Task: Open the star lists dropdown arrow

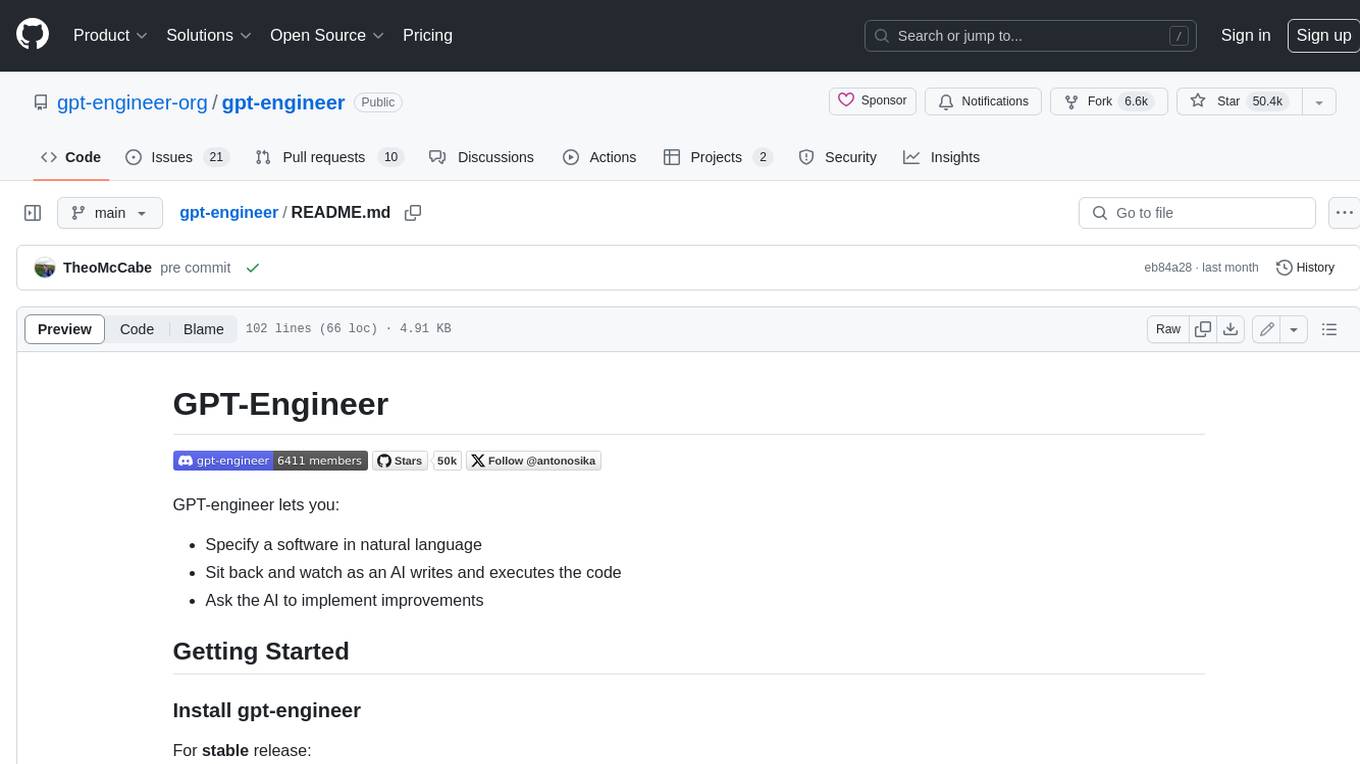Action: [1319, 101]
